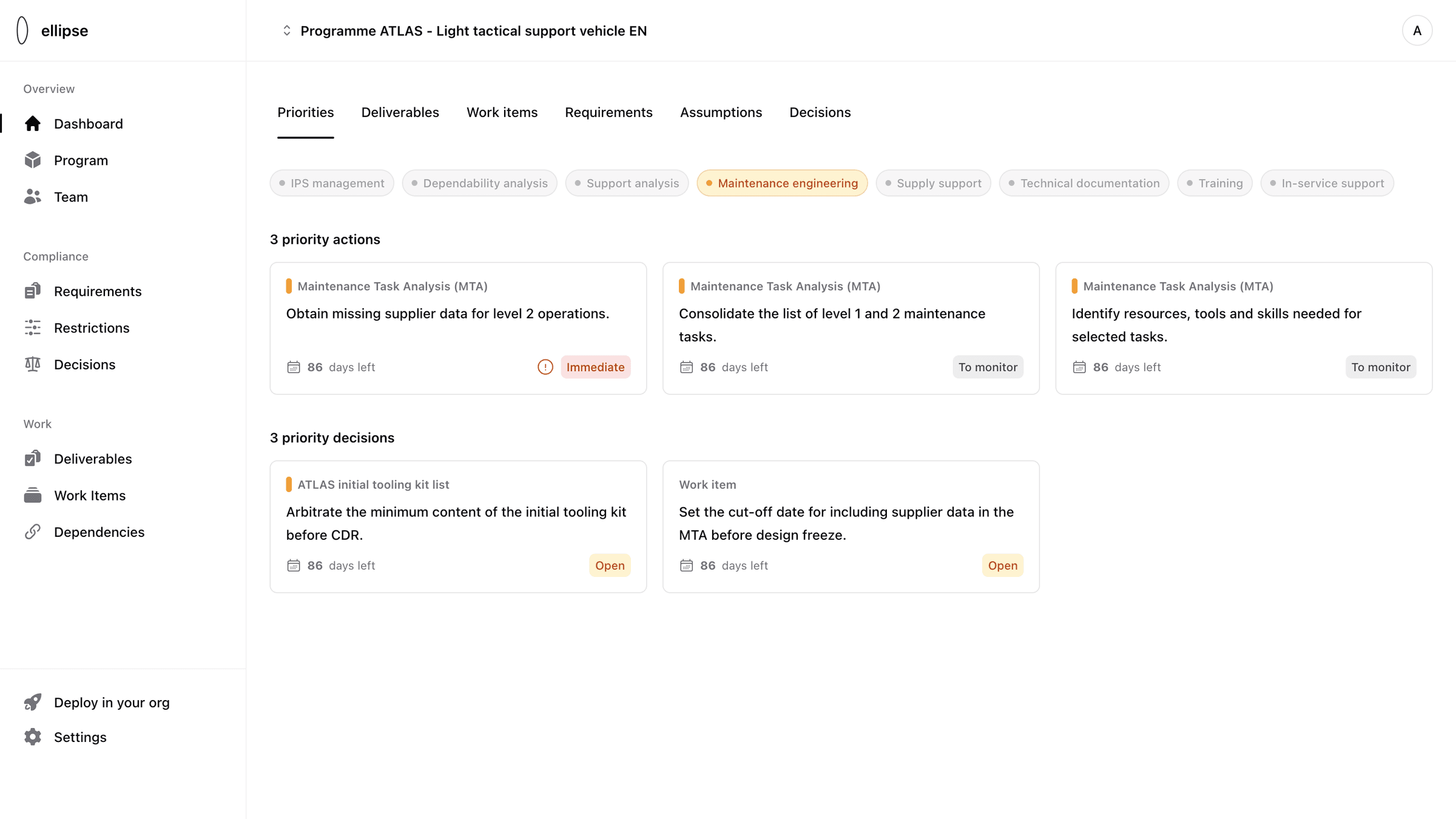Open the Dashboard home icon
The image size is (1456, 819).
[x=33, y=124]
